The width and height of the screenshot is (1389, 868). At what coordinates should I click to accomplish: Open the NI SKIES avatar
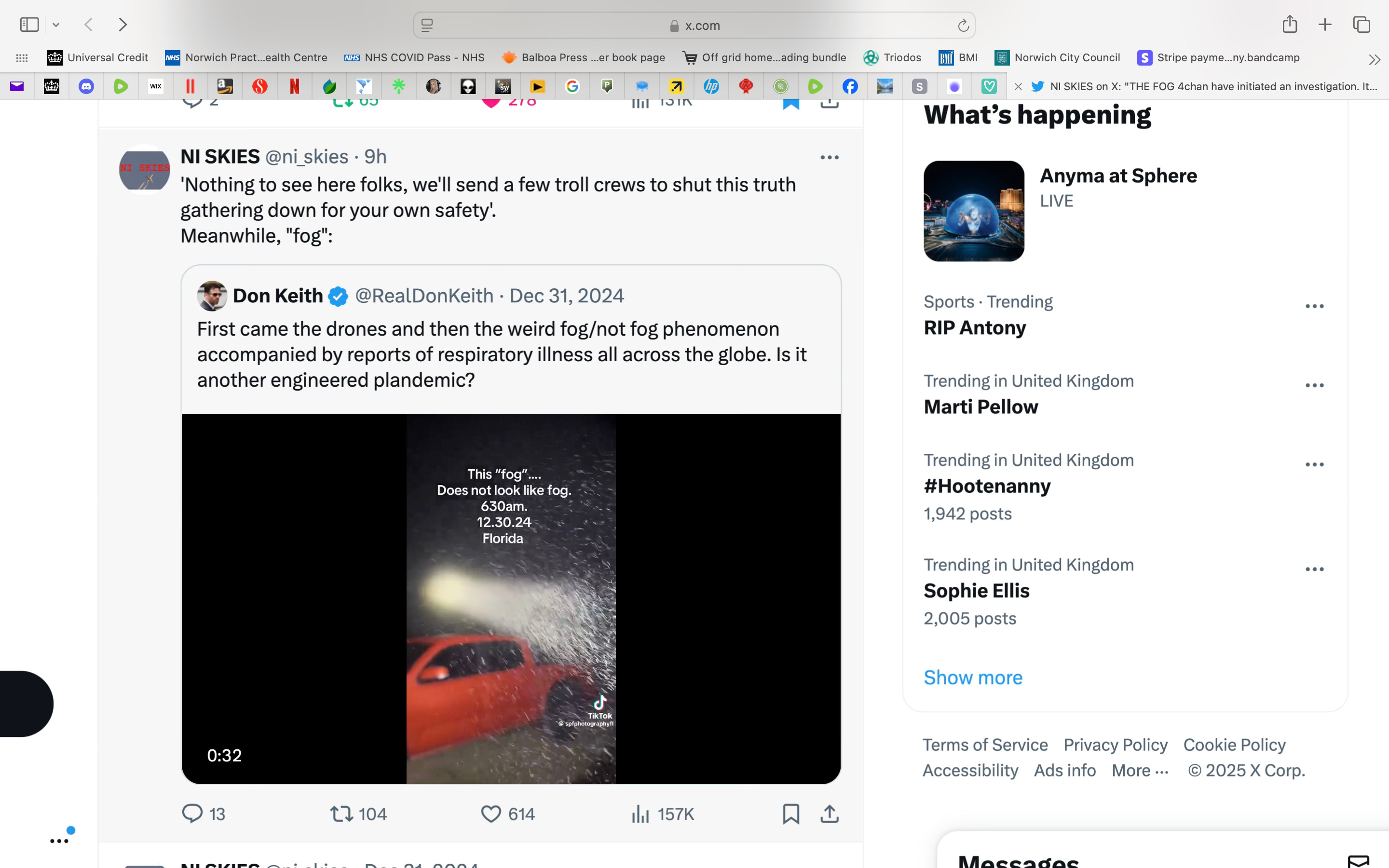click(x=144, y=169)
